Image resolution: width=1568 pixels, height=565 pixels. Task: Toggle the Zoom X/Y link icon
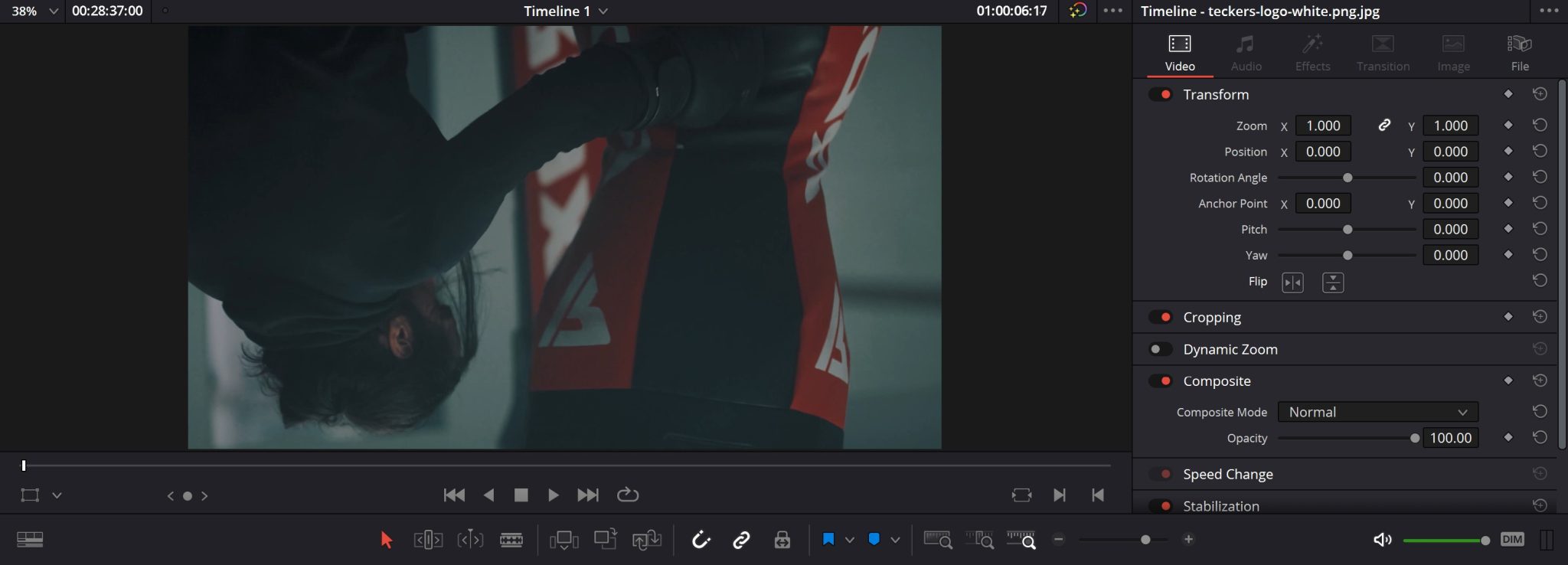[1384, 126]
